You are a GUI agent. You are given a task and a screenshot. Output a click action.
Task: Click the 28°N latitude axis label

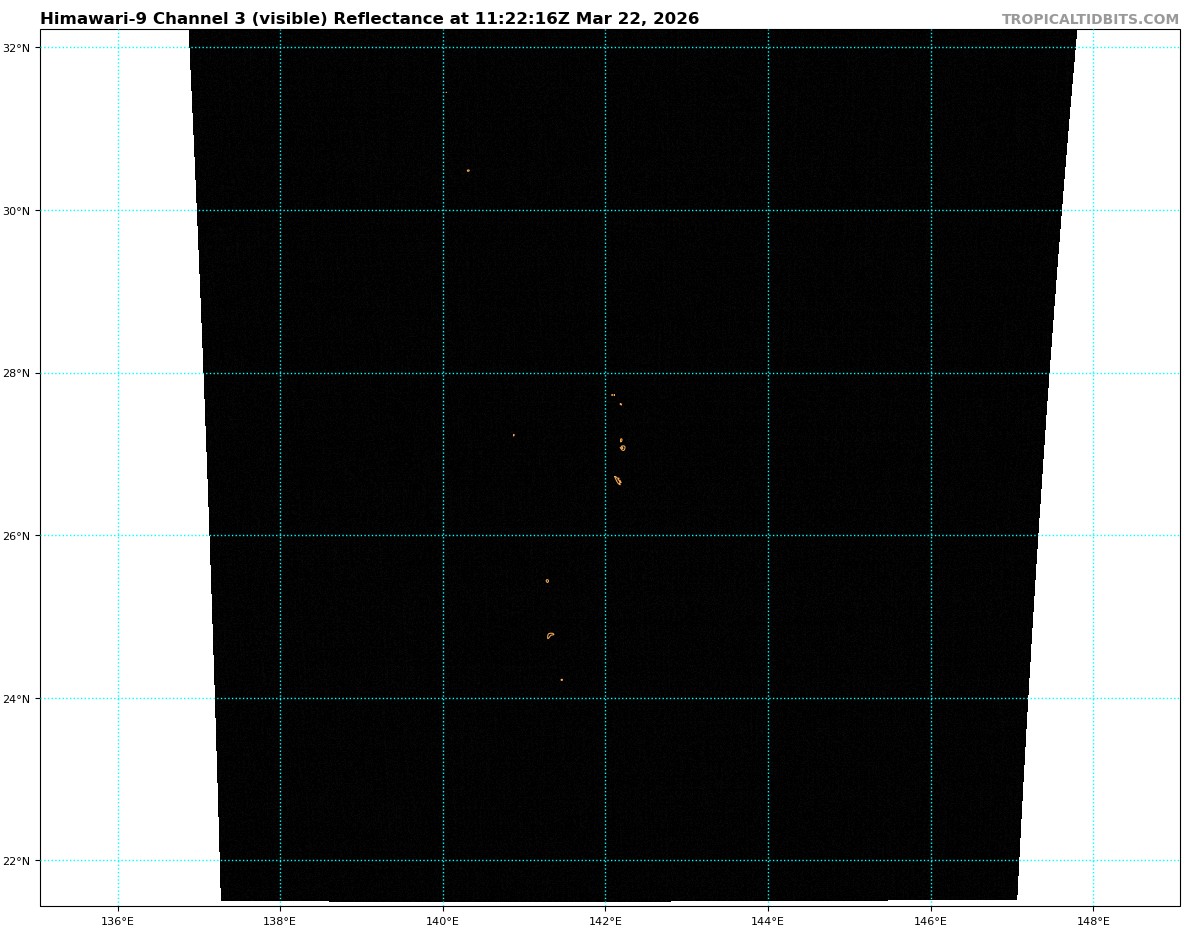click(20, 374)
